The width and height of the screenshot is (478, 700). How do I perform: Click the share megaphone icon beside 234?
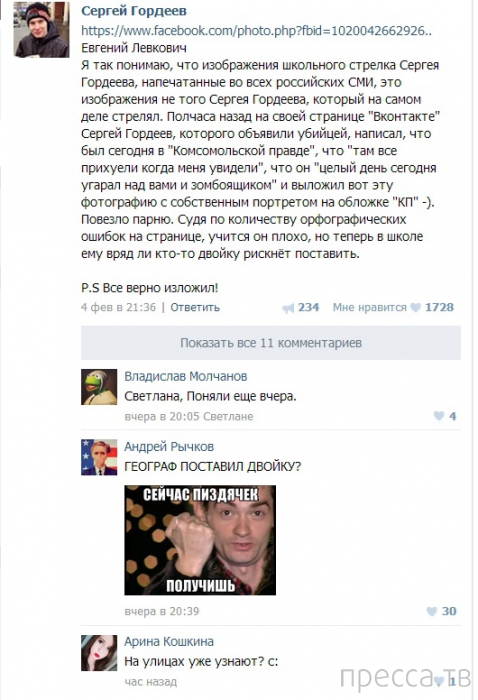tap(288, 308)
